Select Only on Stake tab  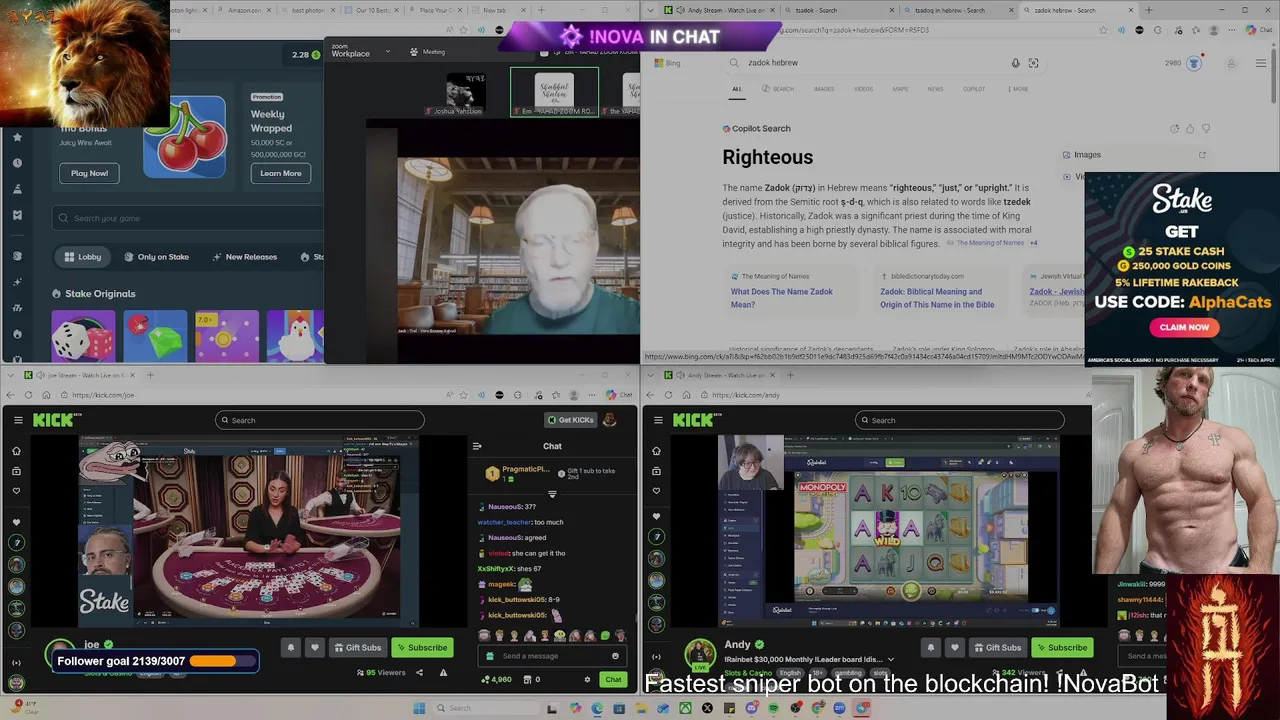(x=157, y=257)
